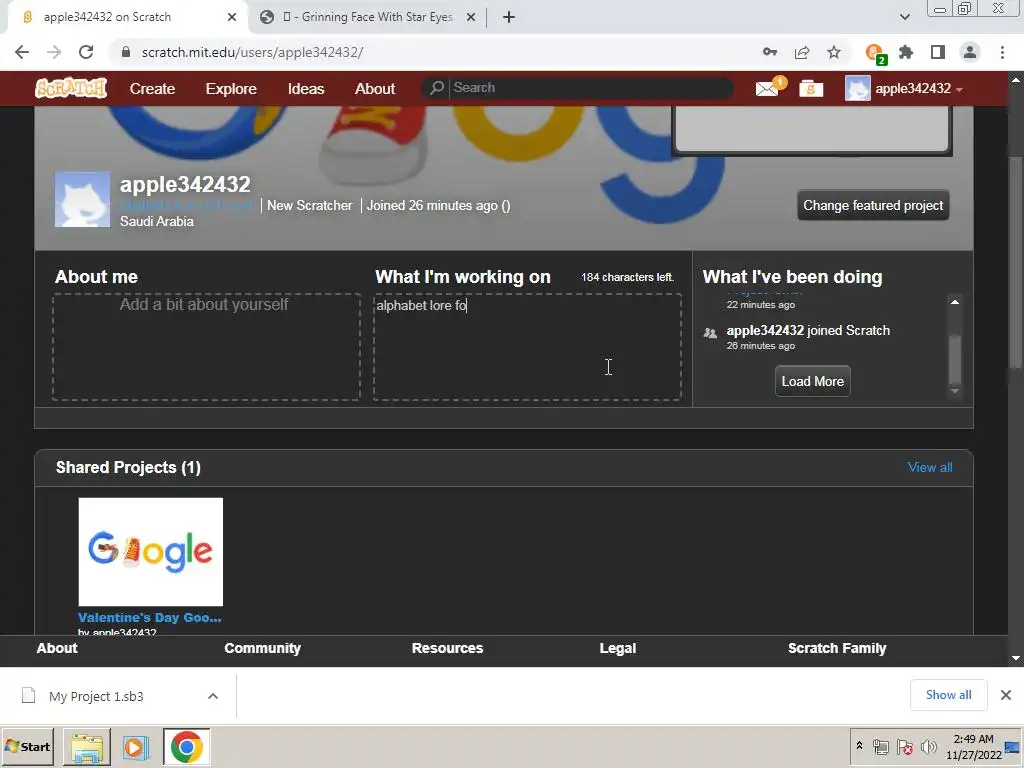Screen dimensions: 1024x768
Task: Click the What I'm working on text field
Action: coord(528,347)
